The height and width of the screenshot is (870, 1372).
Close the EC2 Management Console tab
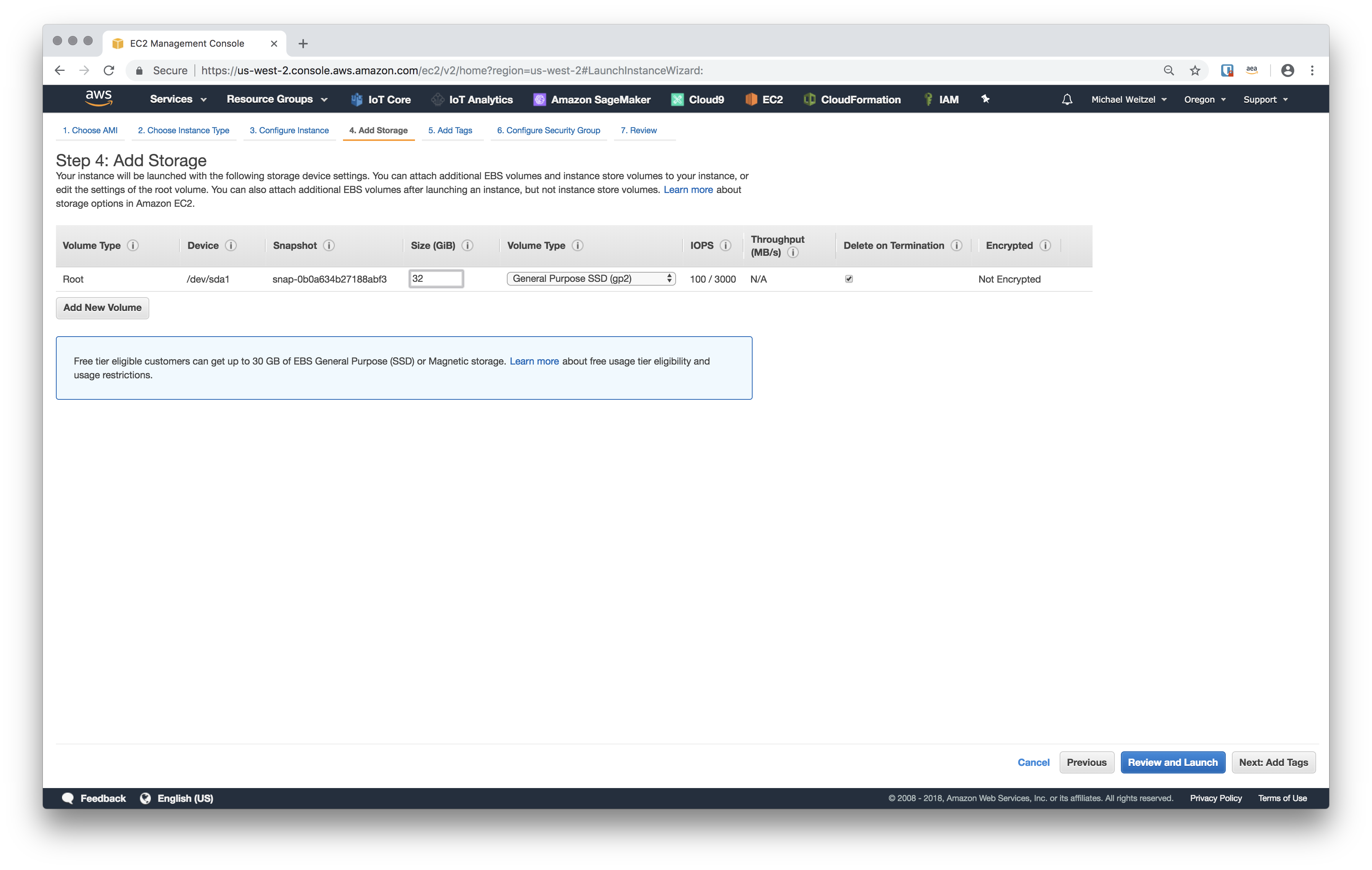(x=273, y=44)
